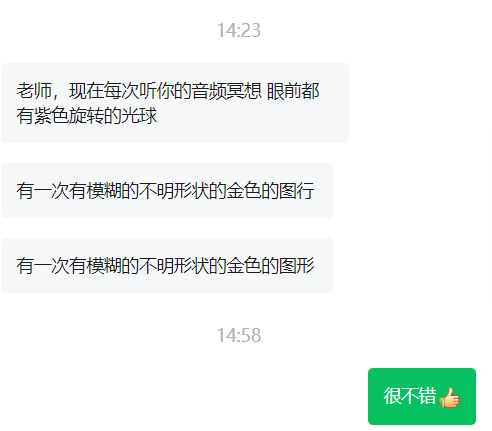Click the word 老师 in first message

[34, 91]
